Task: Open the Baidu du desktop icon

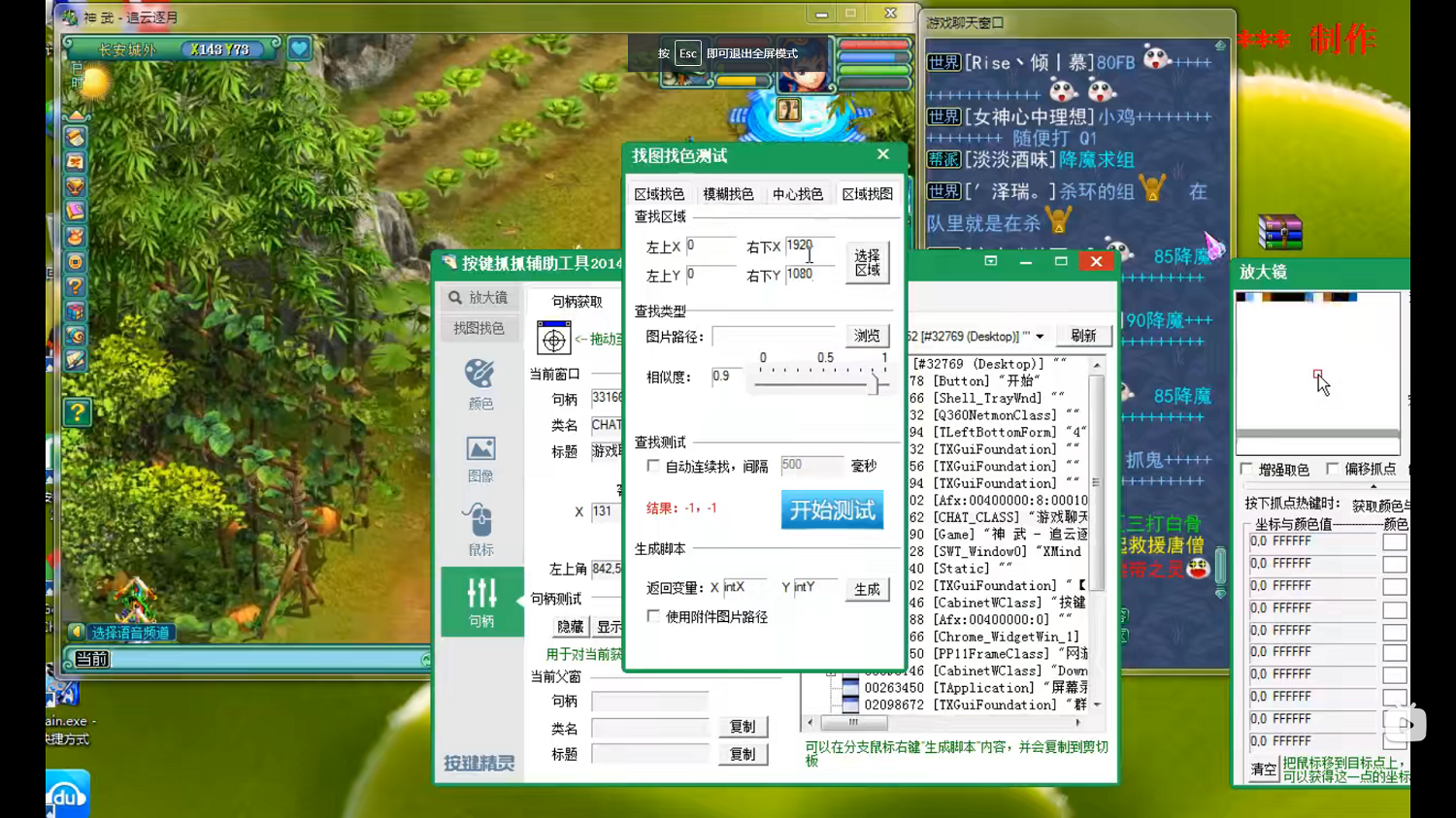Action: coord(67,795)
